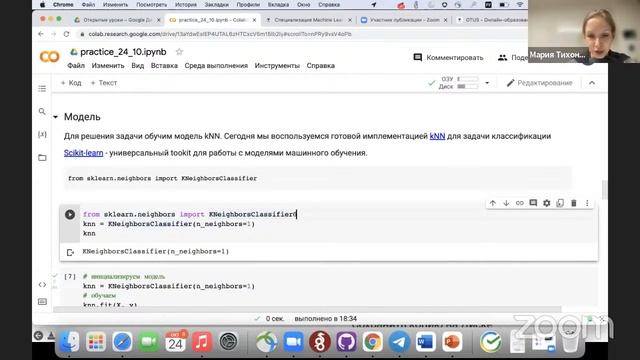Open the Изменить menu in Colab
640x360 pixels.
[108, 66]
